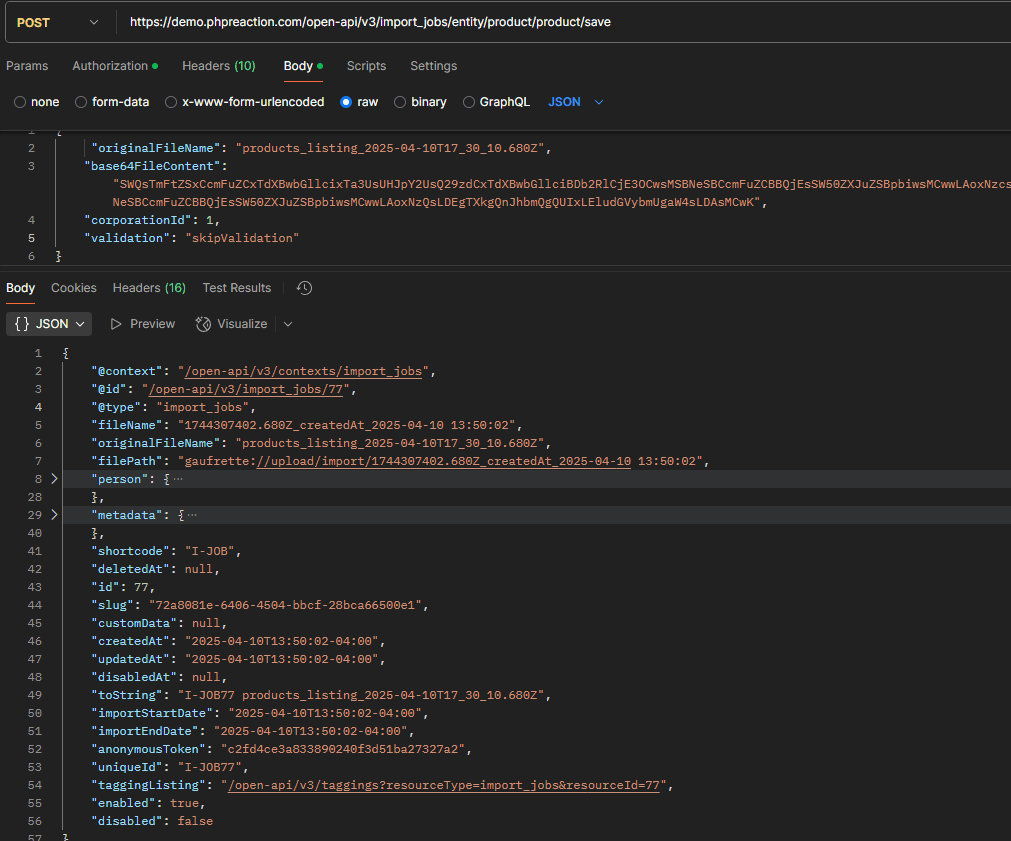
Task: Select the raw body type
Action: [x=359, y=102]
